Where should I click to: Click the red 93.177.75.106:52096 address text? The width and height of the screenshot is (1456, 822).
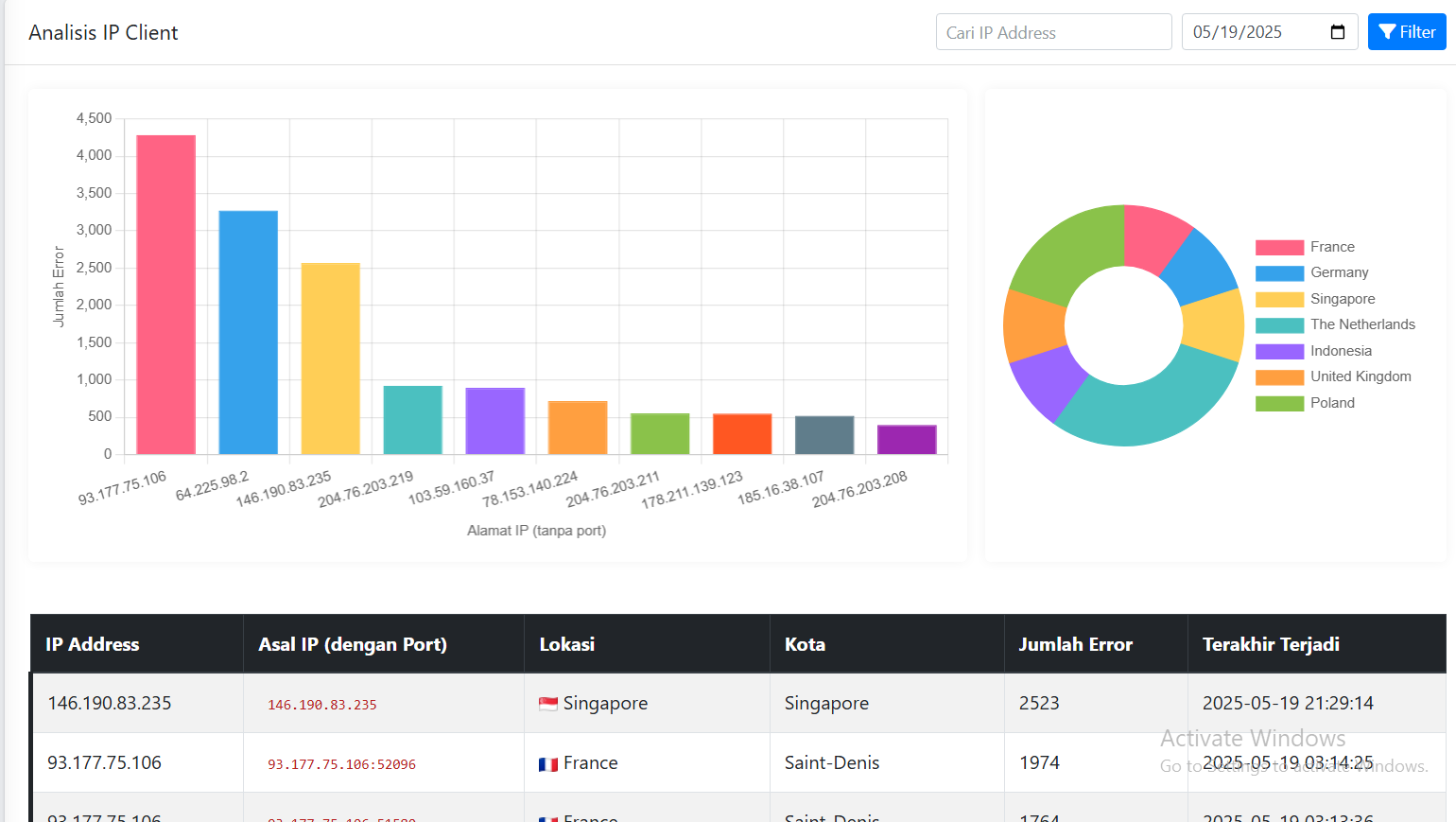341,764
